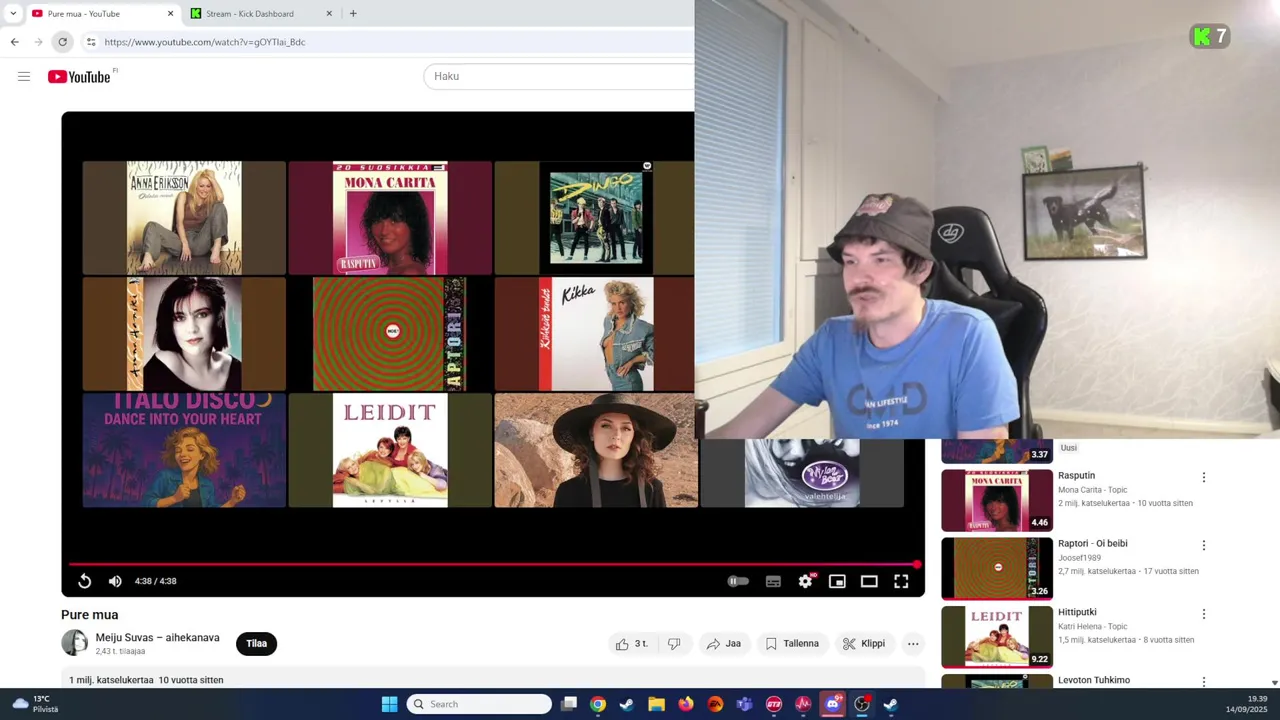
Task: Go back in the browser
Action: pyautogui.click(x=14, y=42)
